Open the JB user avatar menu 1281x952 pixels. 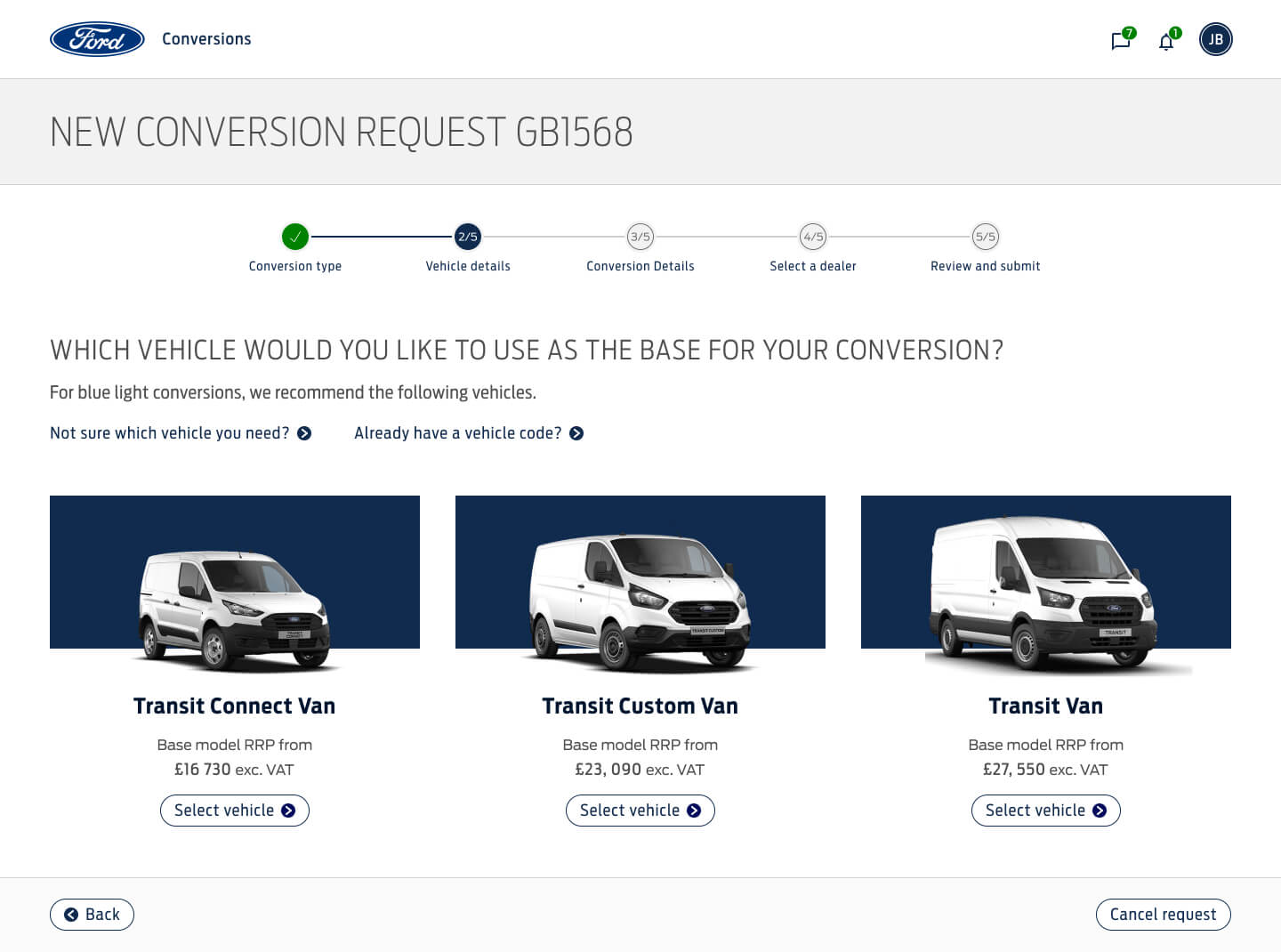pos(1215,39)
